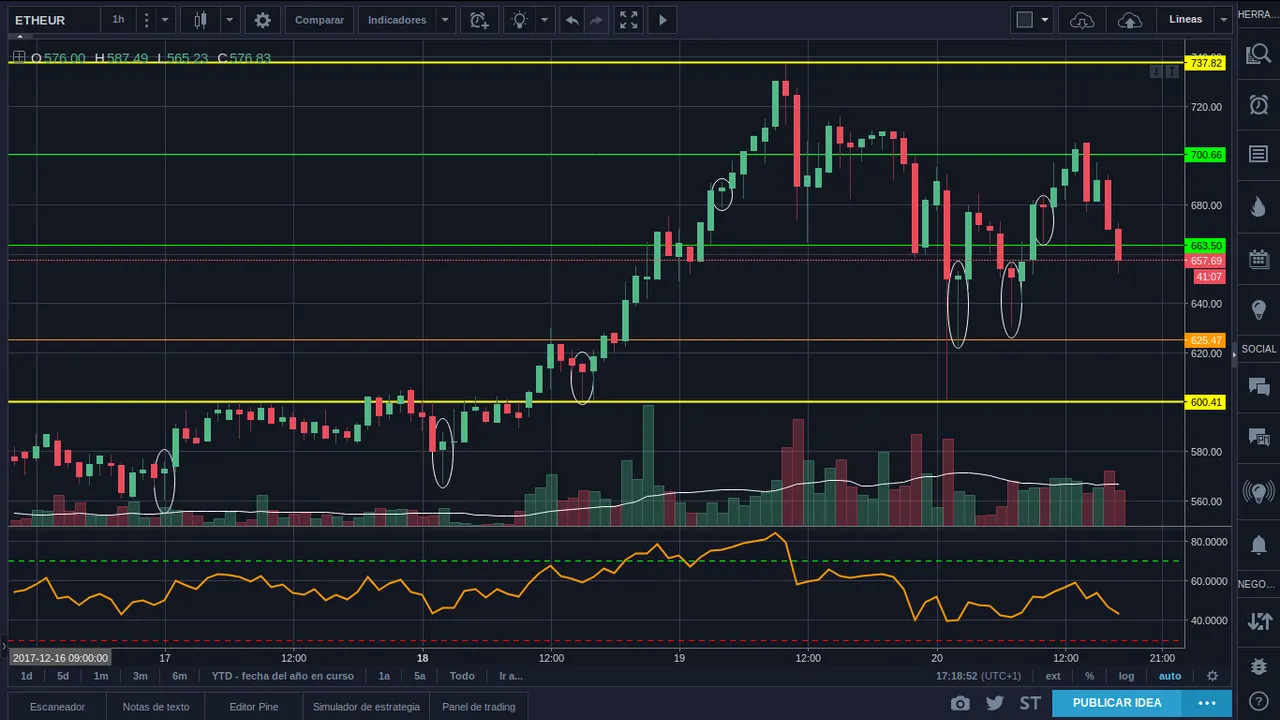
Task: Expand lightbulb ideas dropdown arrow
Action: (x=544, y=20)
